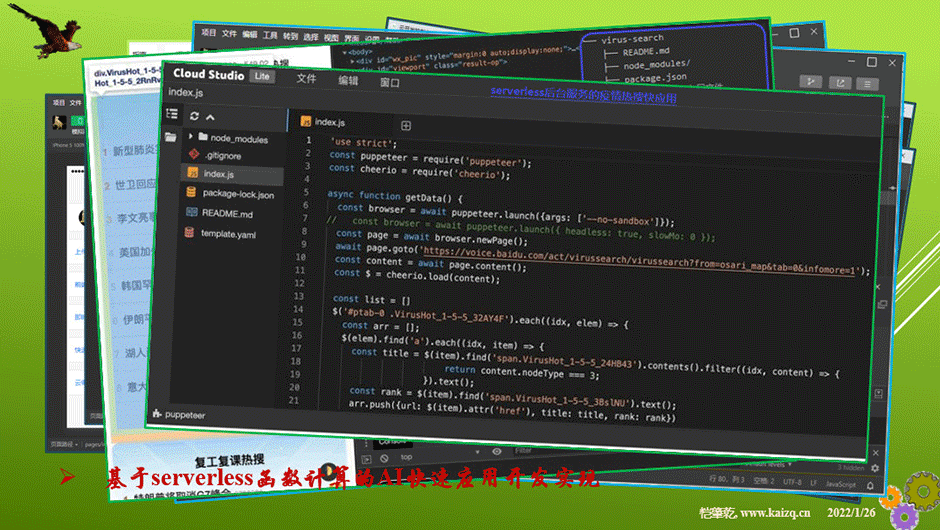The height and width of the screenshot is (530, 940).
Task: Open the hamburger menu in back window toolbar
Action: click(867, 85)
